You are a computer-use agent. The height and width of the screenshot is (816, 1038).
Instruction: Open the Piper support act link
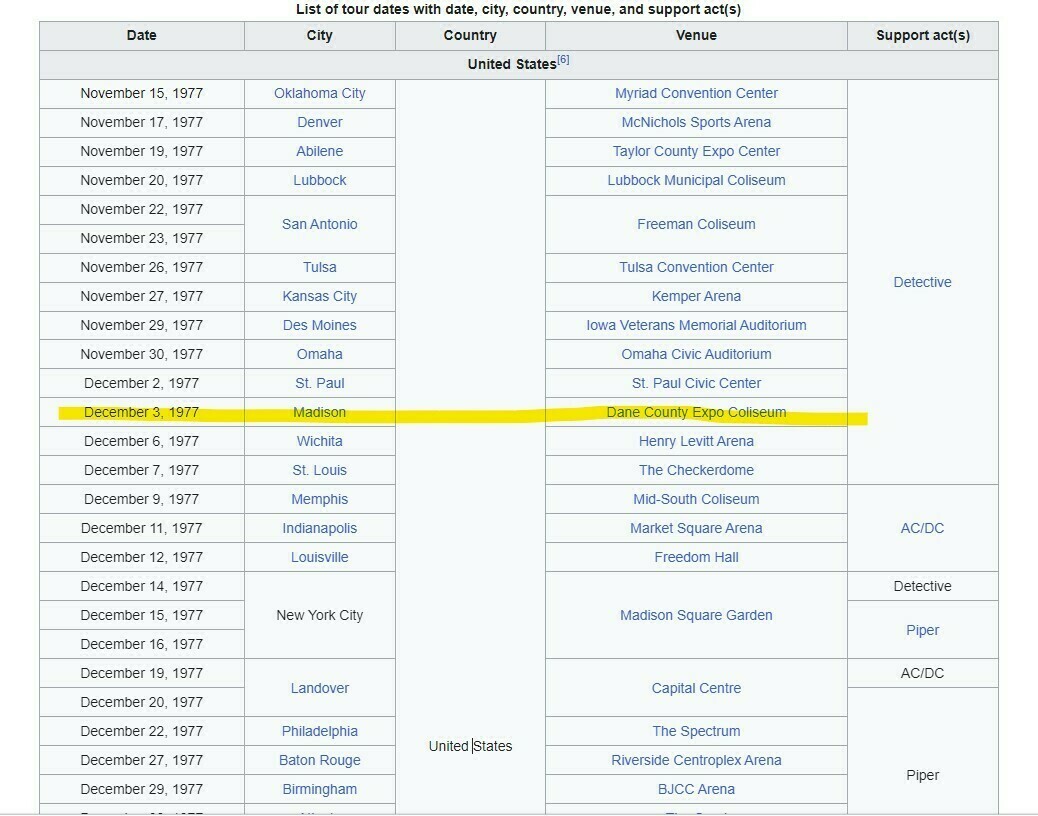tap(922, 630)
